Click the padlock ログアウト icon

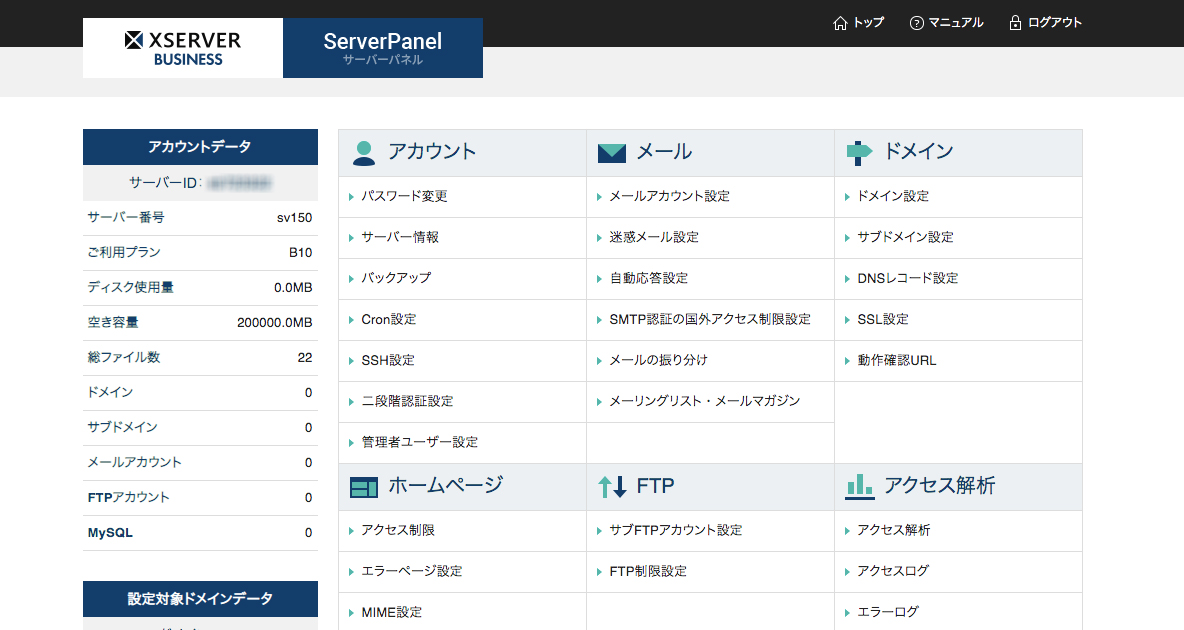(x=1015, y=23)
